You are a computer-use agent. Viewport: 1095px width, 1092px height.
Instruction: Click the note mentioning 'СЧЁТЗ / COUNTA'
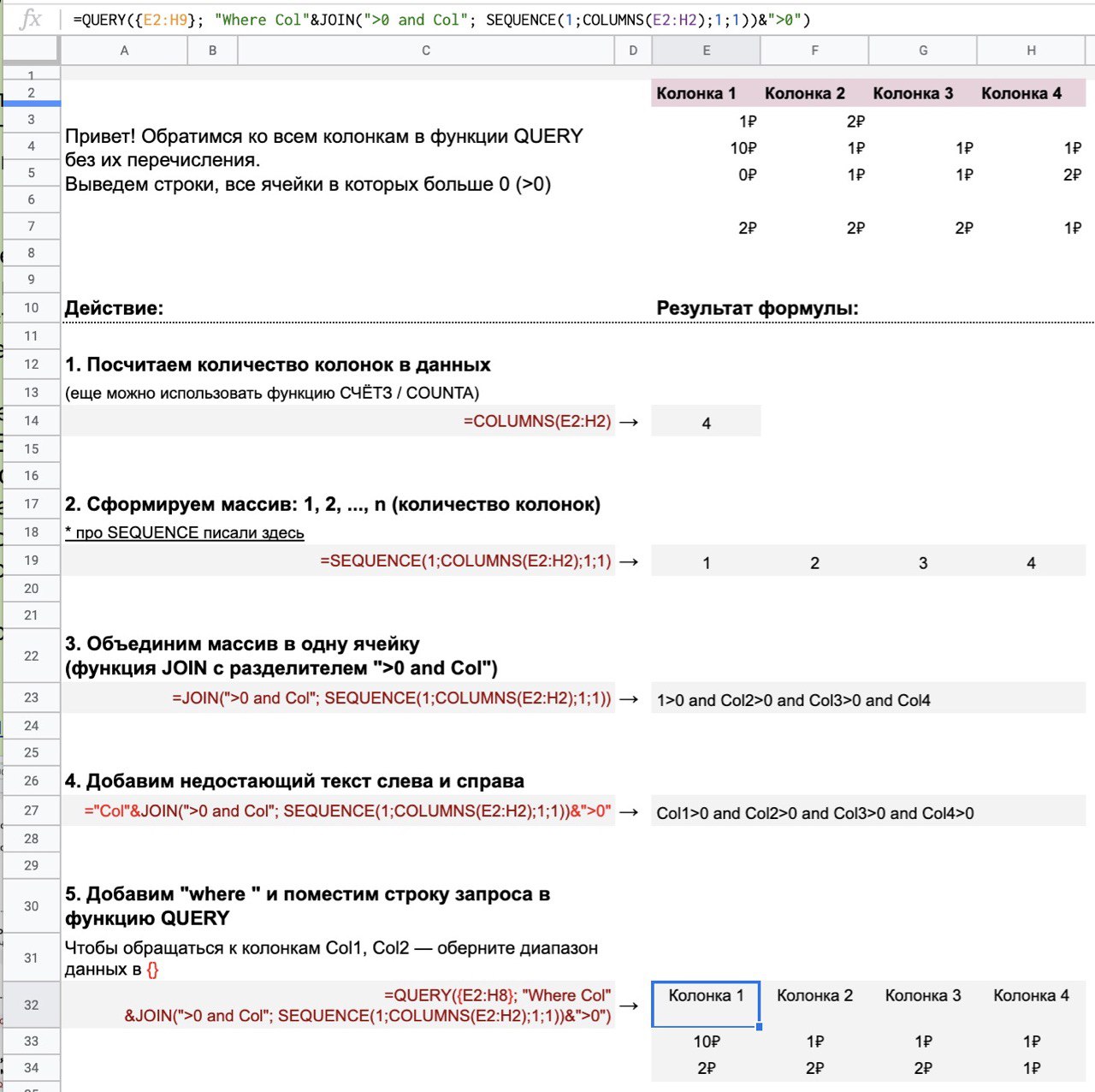coord(272,393)
